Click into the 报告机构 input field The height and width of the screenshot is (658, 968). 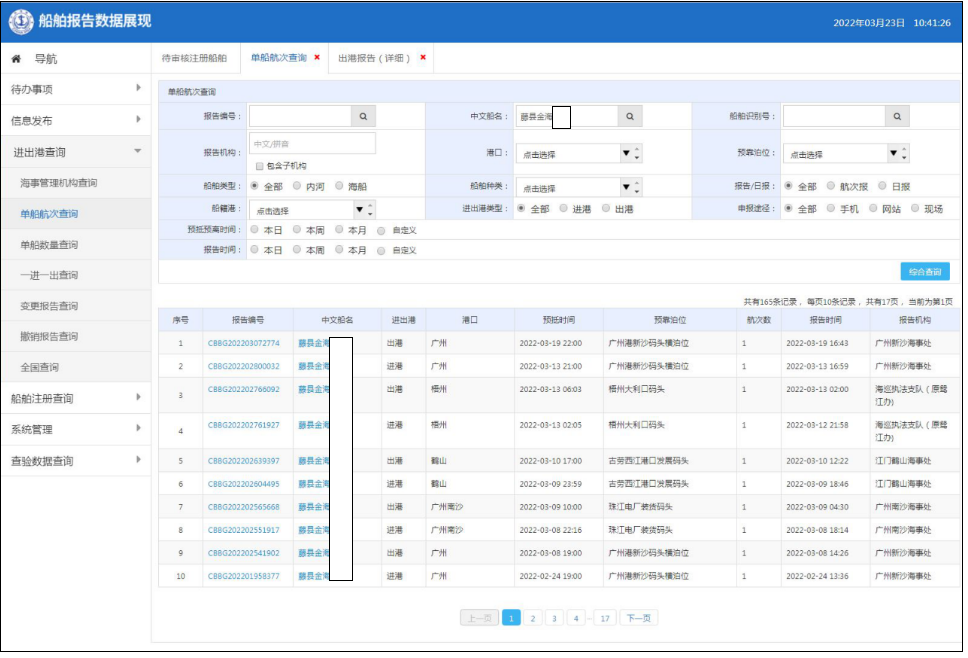click(312, 144)
